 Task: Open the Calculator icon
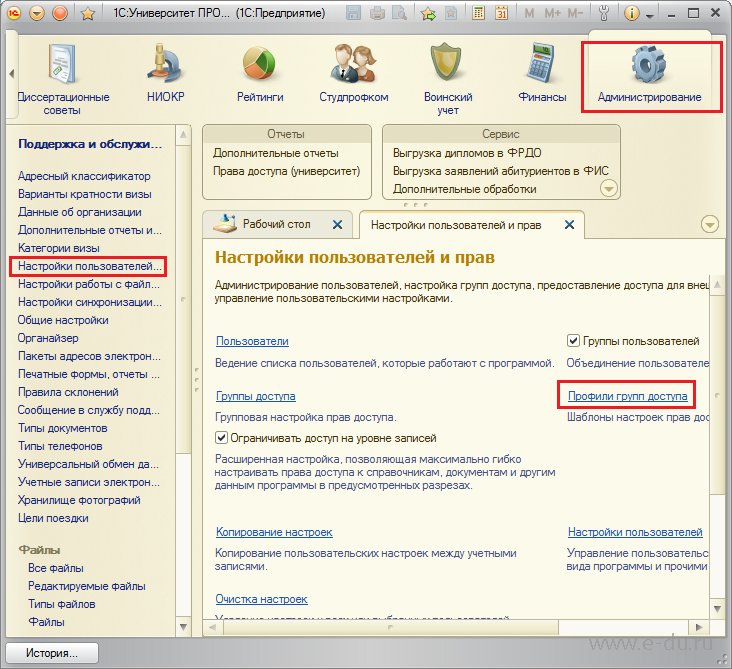[478, 13]
